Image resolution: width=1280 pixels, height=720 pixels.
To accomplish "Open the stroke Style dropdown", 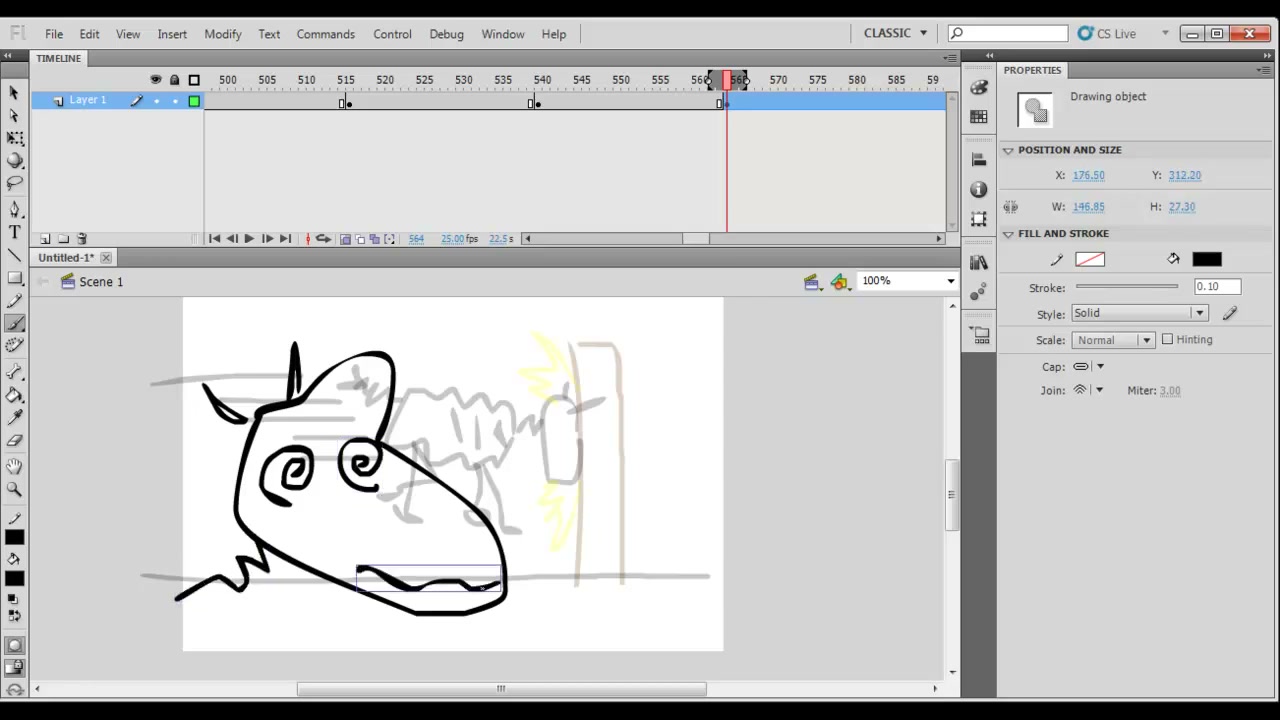I will click(1139, 313).
